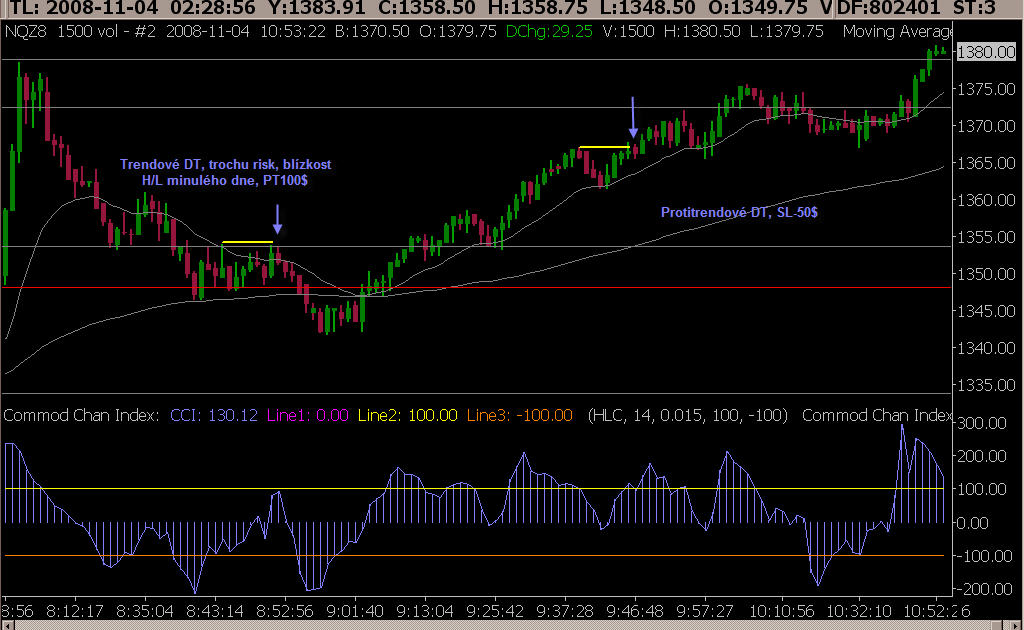
Task: Click the 1370.00 price scale label
Action: [x=986, y=125]
